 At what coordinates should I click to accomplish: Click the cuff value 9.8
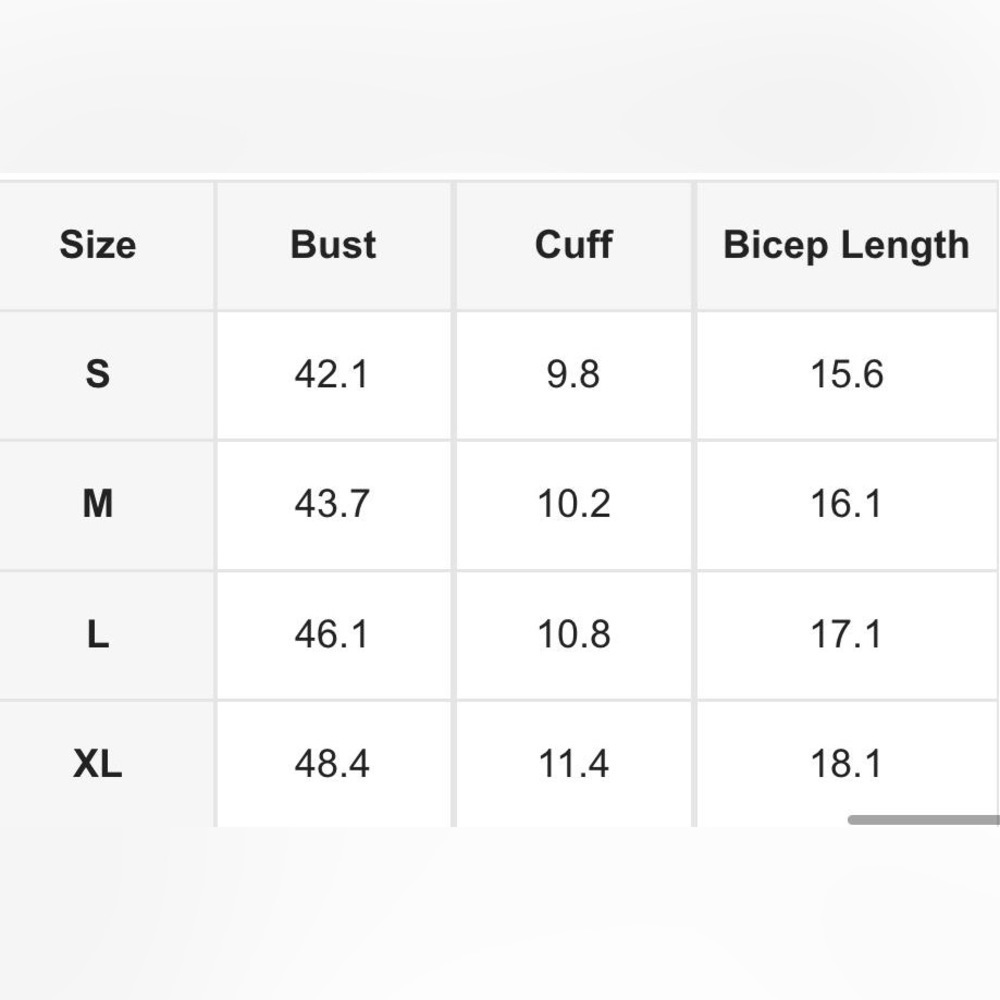pyautogui.click(x=573, y=374)
